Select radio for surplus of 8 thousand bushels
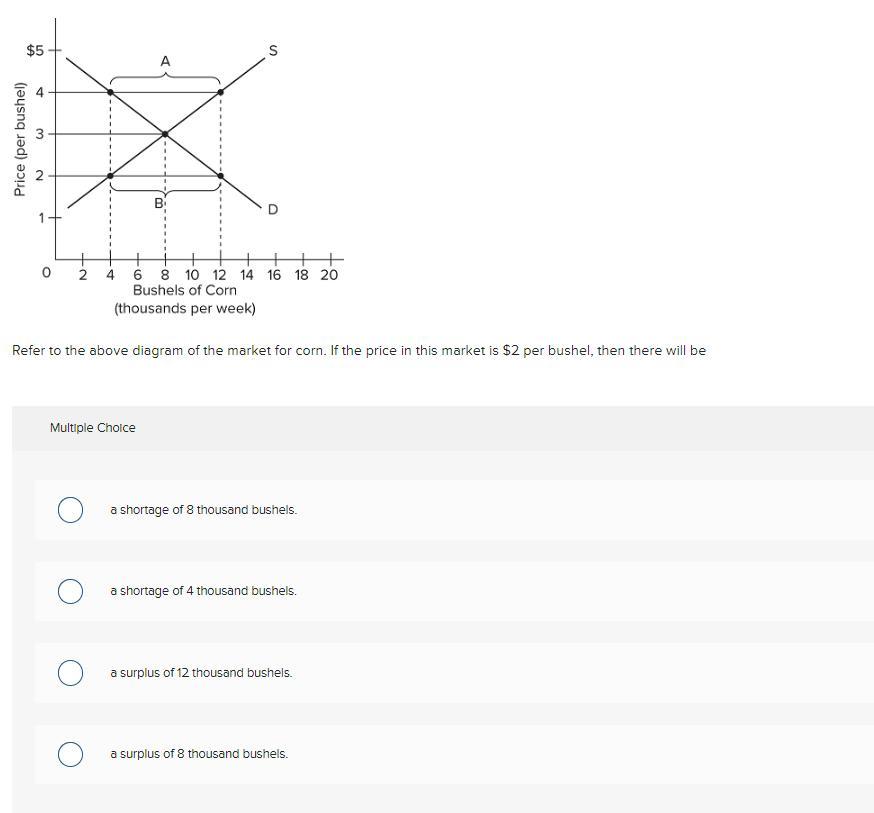The height and width of the screenshot is (813, 874). point(70,754)
